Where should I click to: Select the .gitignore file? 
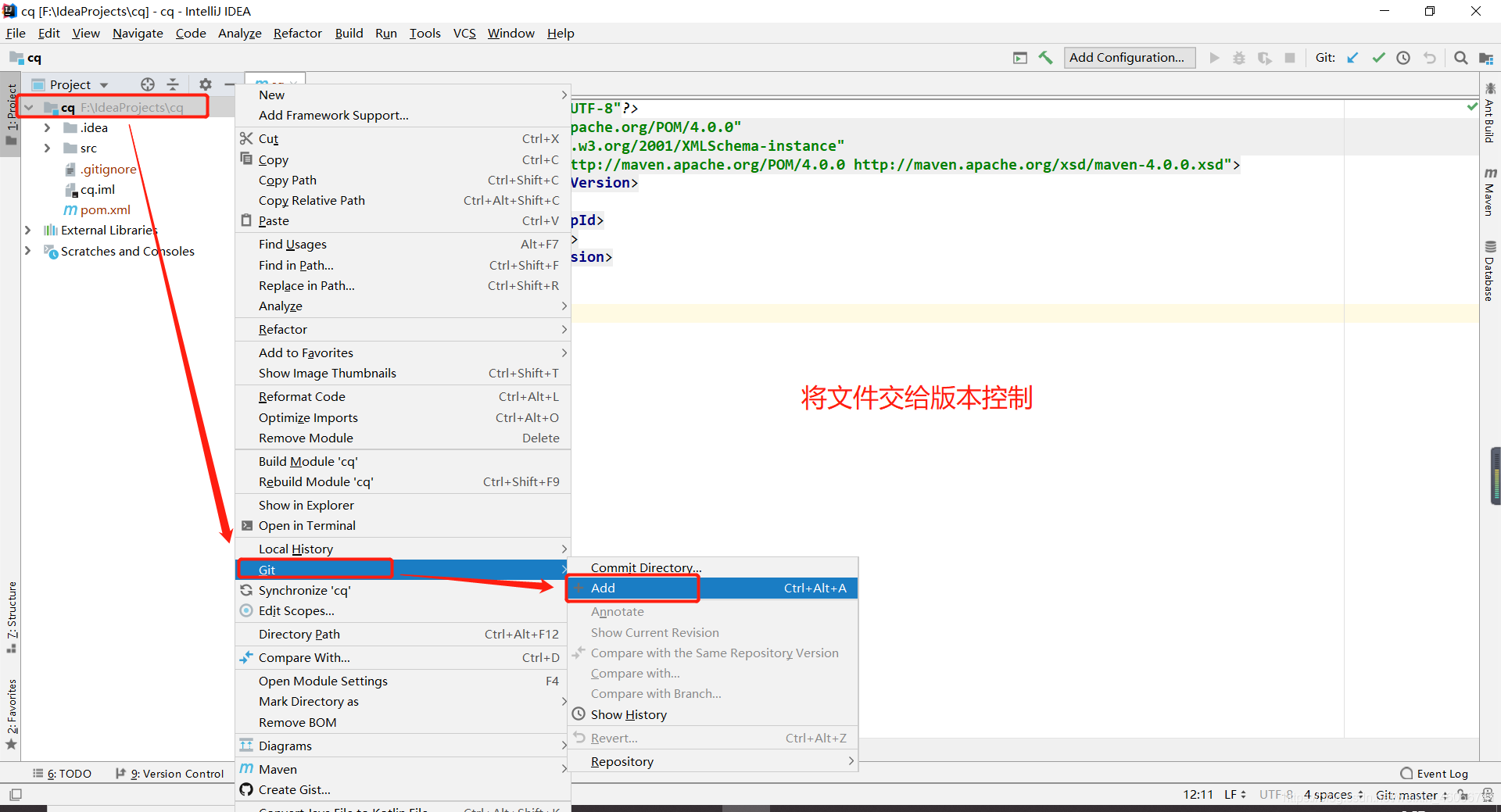click(x=108, y=170)
